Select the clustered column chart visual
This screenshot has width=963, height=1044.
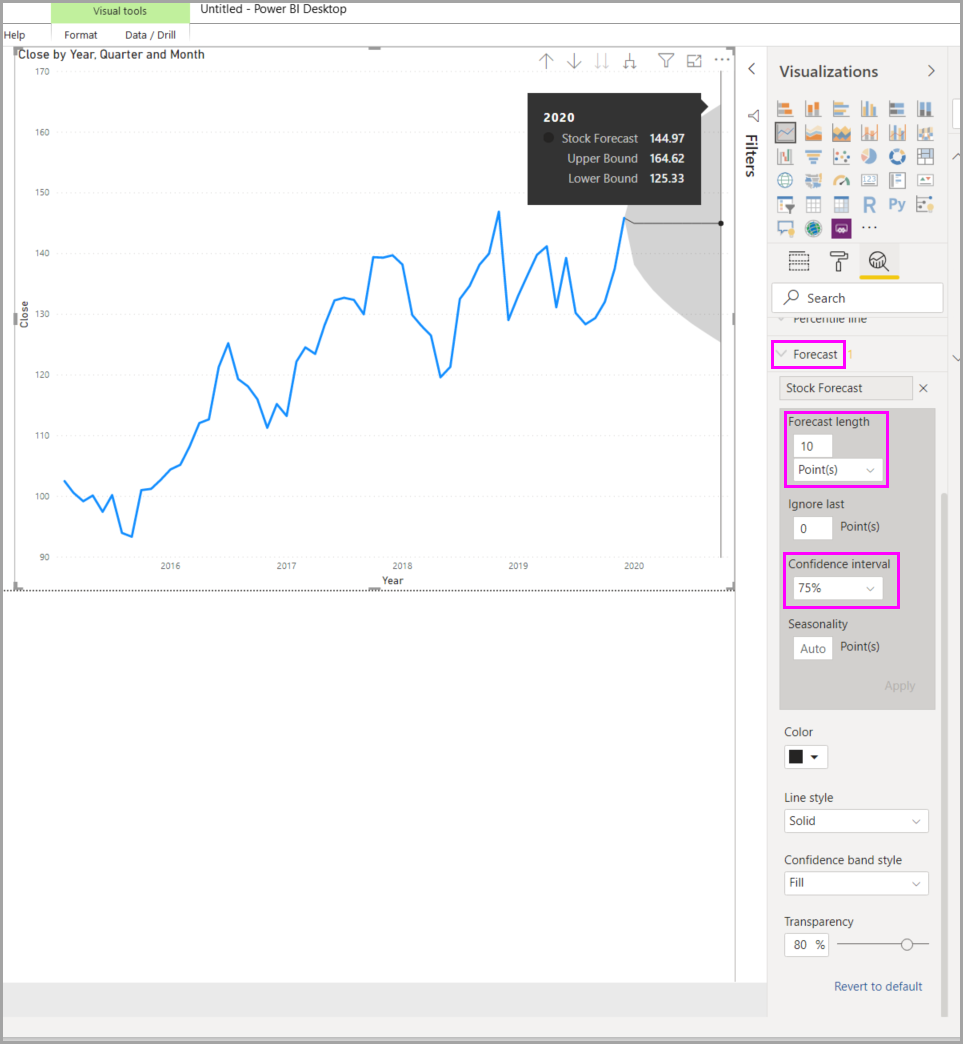coord(869,109)
